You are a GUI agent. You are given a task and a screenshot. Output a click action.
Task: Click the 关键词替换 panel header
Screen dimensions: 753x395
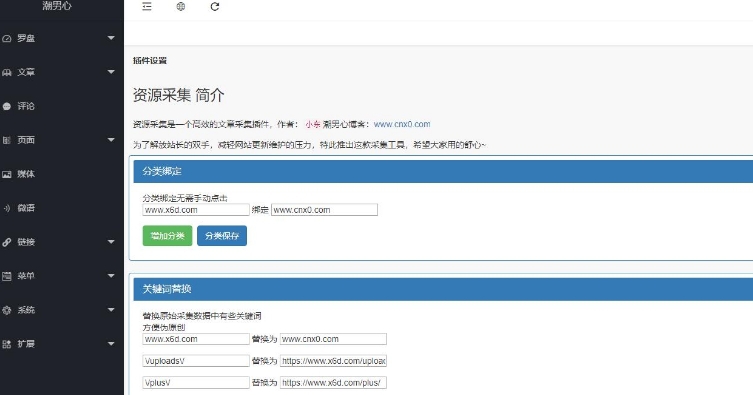443,289
